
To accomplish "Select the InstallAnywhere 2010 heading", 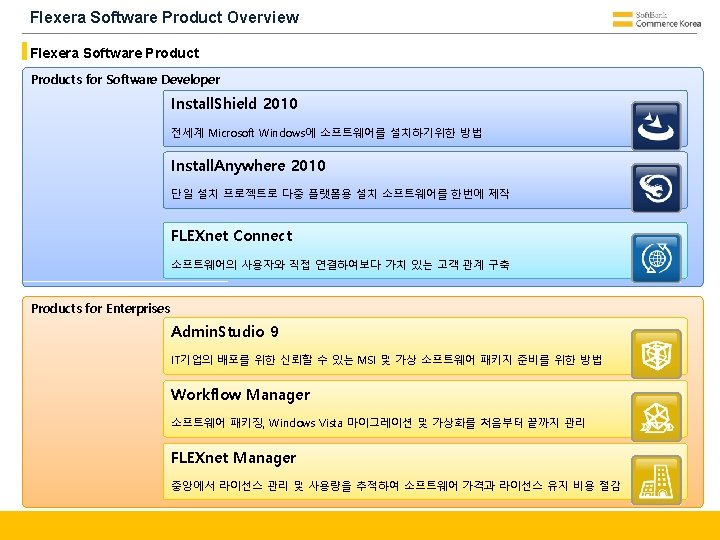I will [x=248, y=166].
